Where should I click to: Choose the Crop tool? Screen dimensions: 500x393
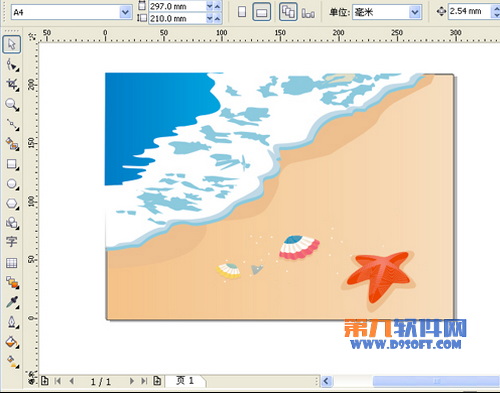point(12,84)
